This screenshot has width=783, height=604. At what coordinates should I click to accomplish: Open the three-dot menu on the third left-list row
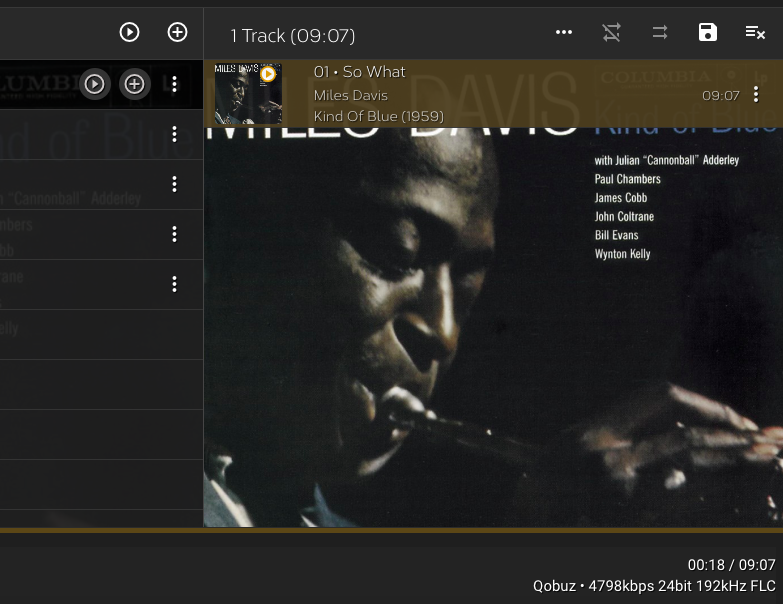click(174, 184)
